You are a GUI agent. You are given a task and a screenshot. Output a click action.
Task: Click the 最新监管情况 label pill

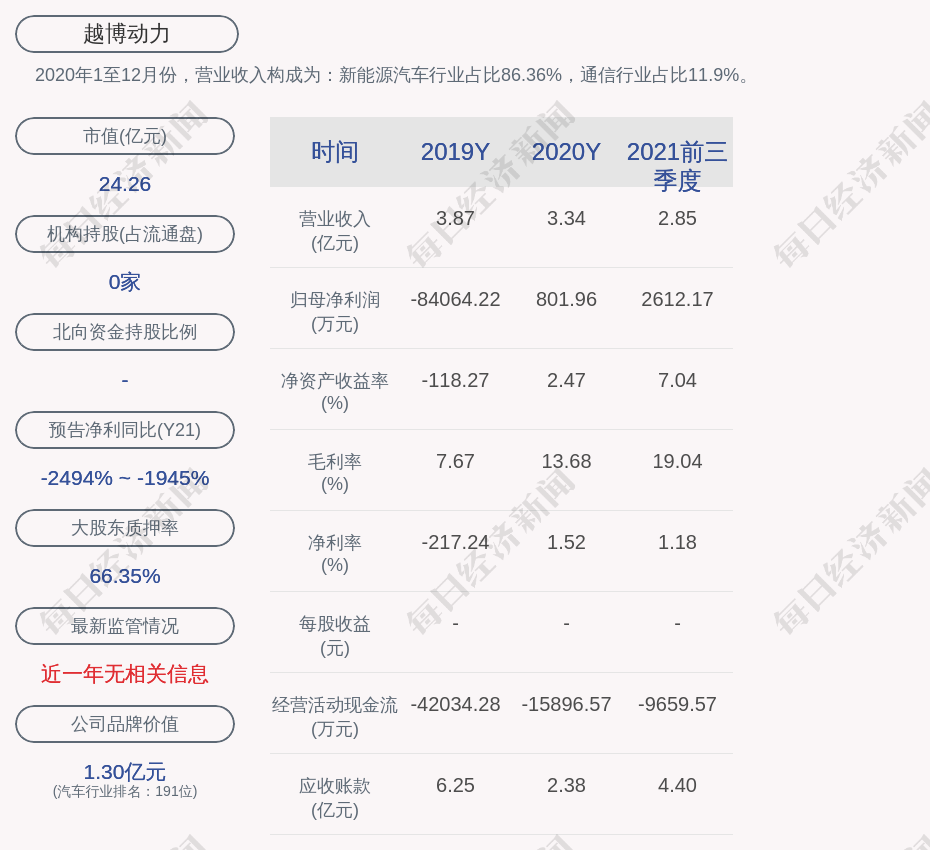pyautogui.click(x=125, y=626)
